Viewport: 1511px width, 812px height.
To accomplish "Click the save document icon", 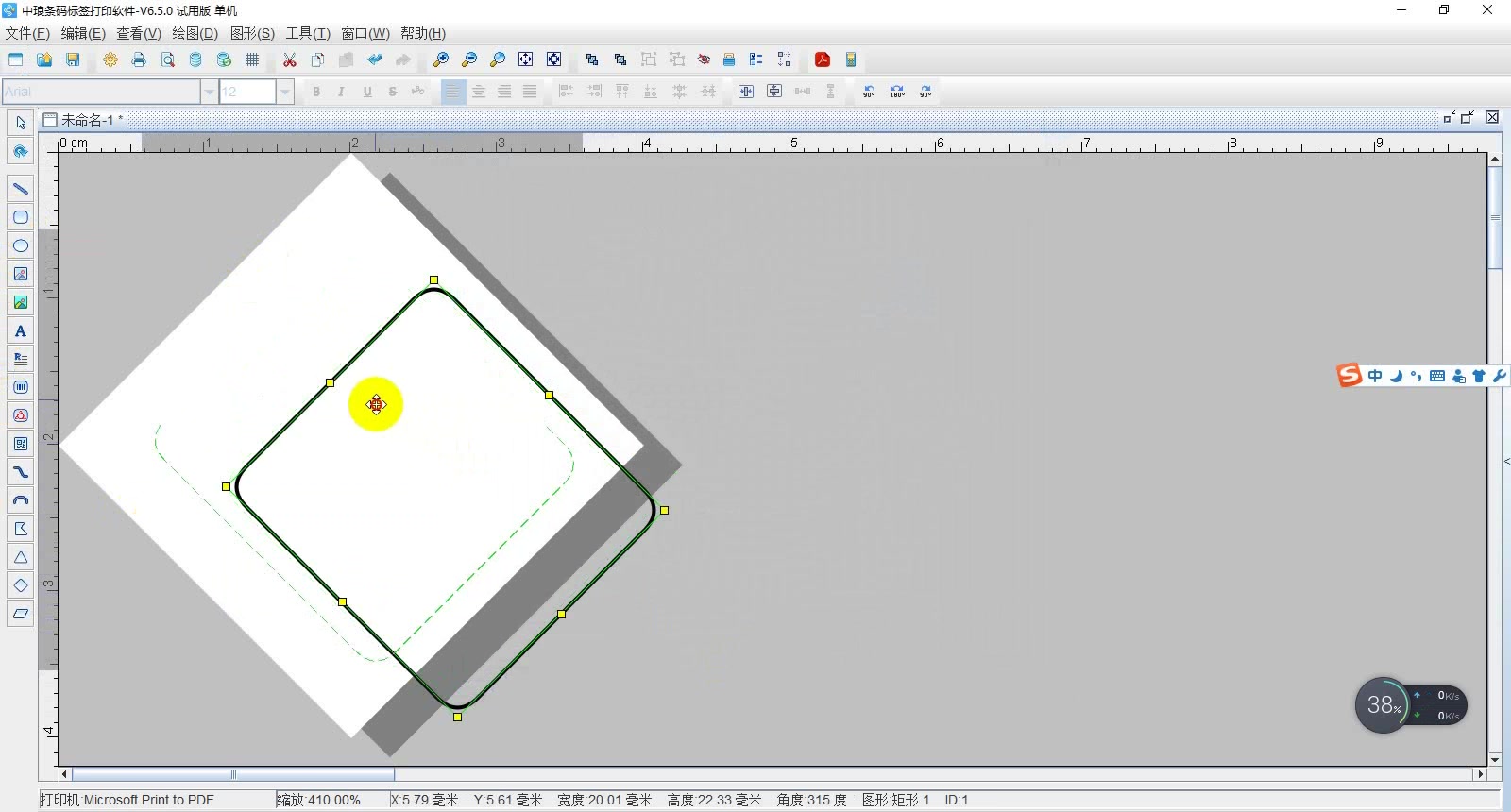I will click(73, 59).
